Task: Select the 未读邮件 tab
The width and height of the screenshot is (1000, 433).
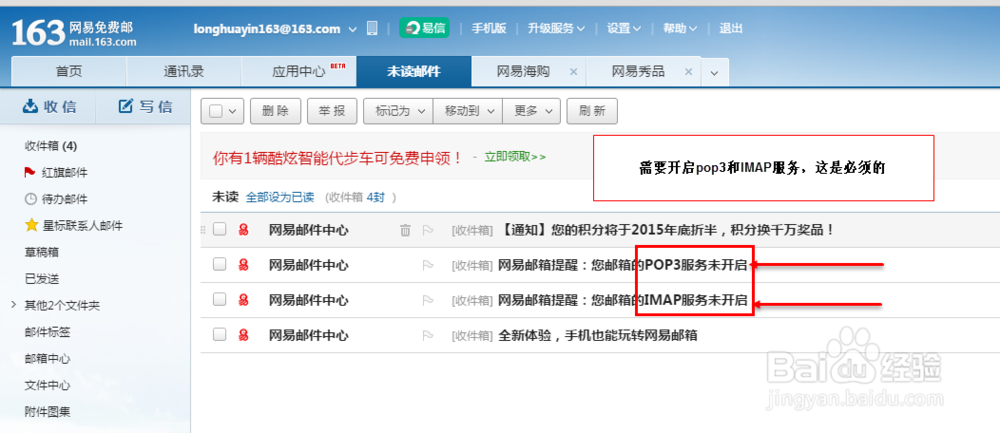Action: tap(414, 71)
